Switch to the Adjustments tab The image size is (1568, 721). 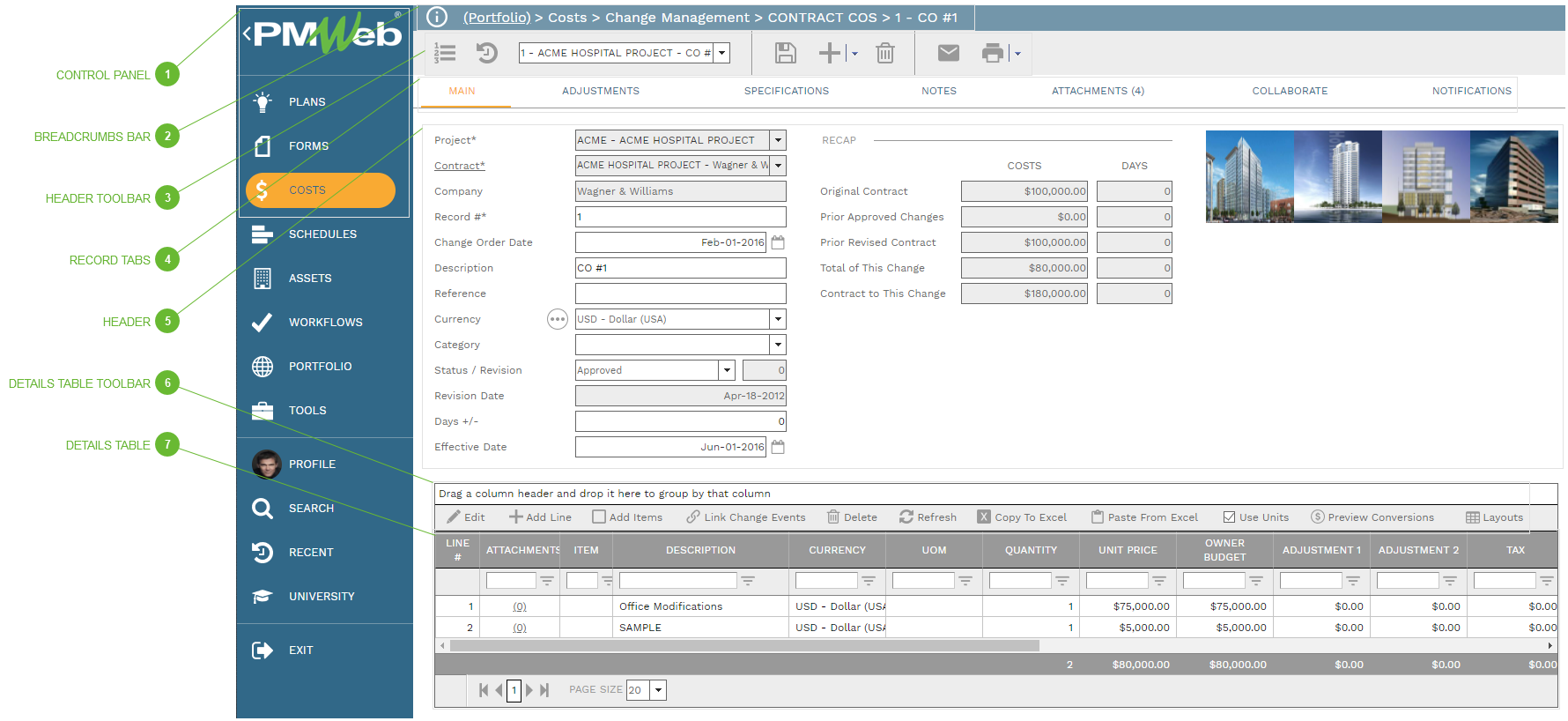coord(601,91)
